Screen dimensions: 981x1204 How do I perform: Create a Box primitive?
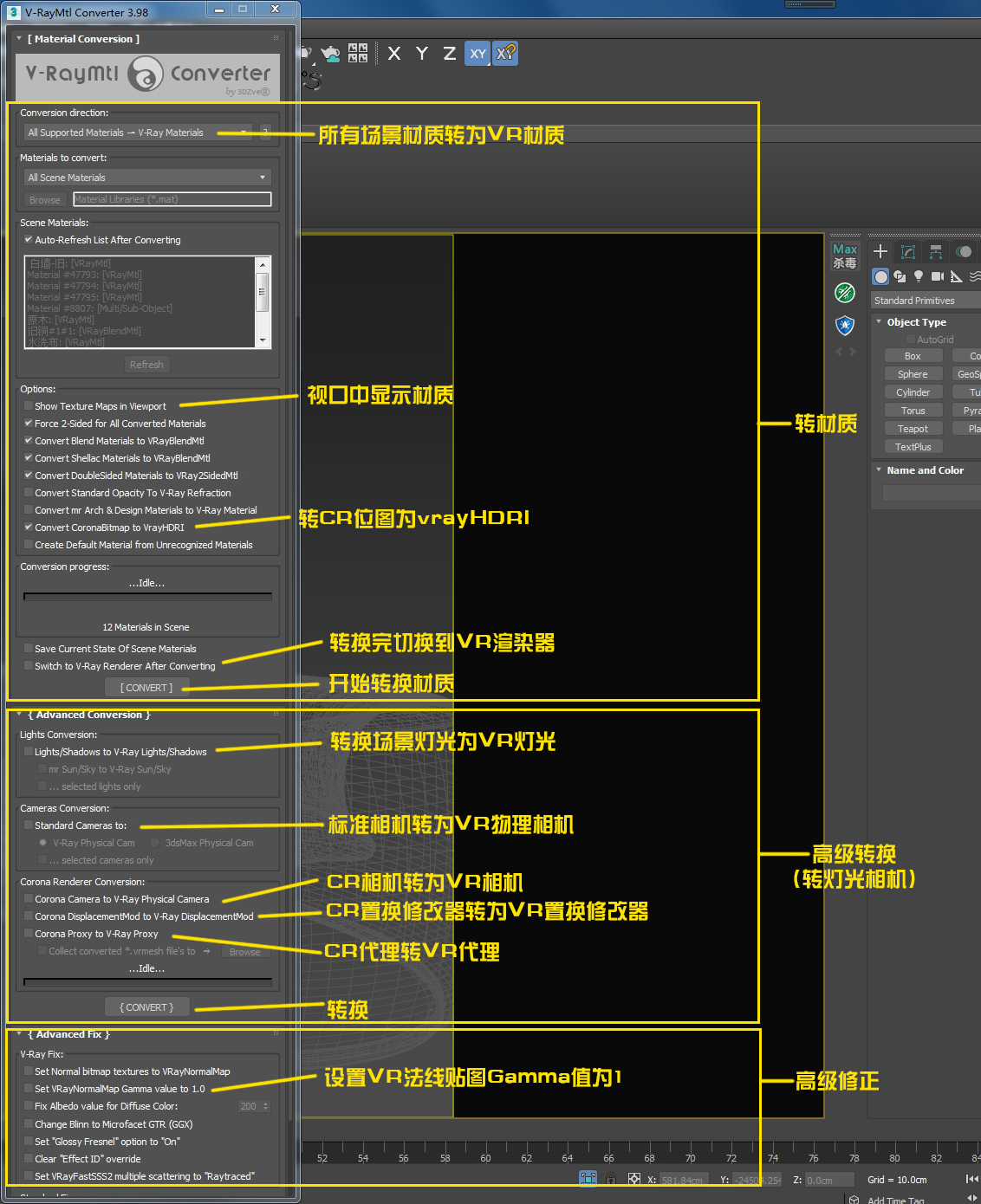913,356
